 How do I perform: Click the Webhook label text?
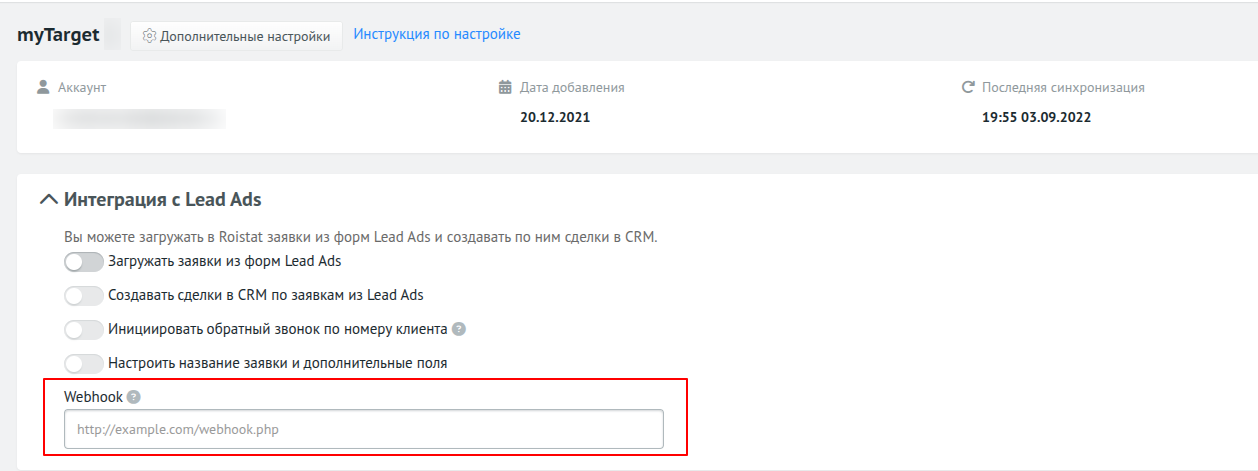click(93, 397)
